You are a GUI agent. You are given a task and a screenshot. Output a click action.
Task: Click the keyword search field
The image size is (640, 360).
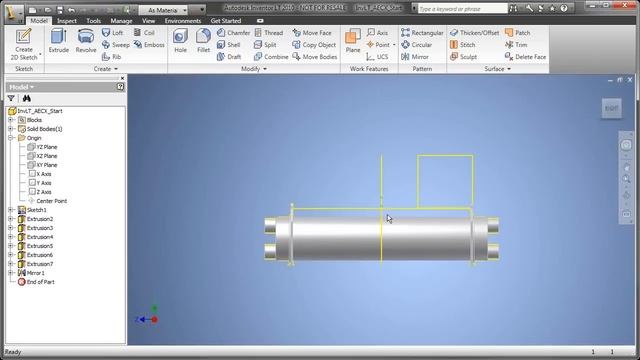tap(462, 9)
